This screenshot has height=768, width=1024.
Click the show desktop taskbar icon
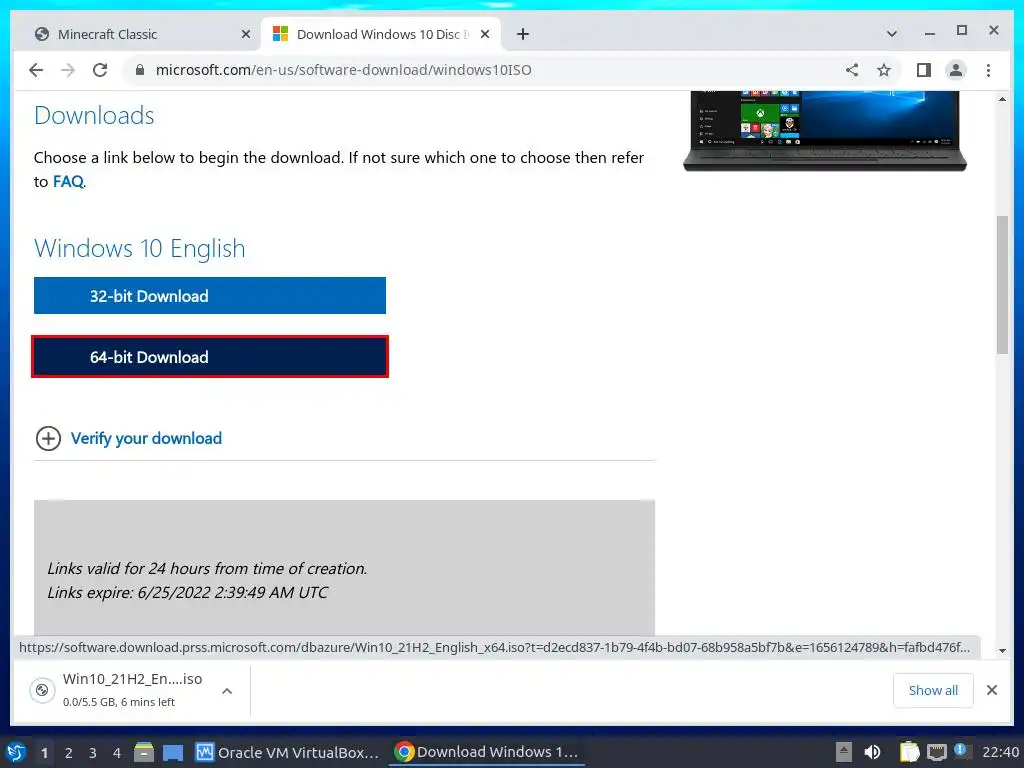coord(173,752)
